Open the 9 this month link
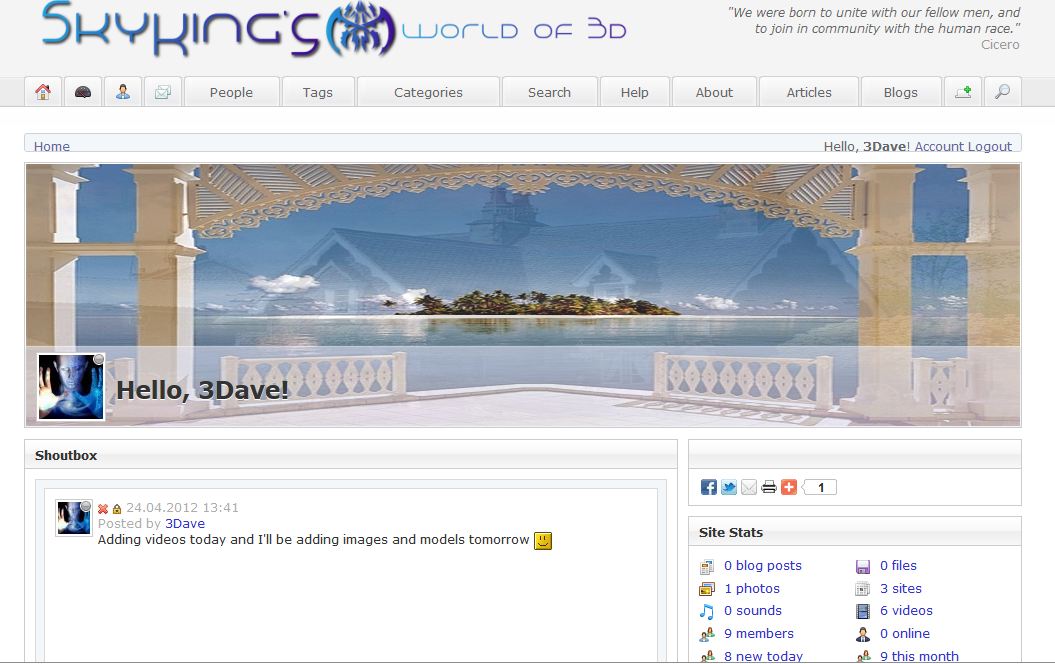1055x664 pixels. pos(920,656)
